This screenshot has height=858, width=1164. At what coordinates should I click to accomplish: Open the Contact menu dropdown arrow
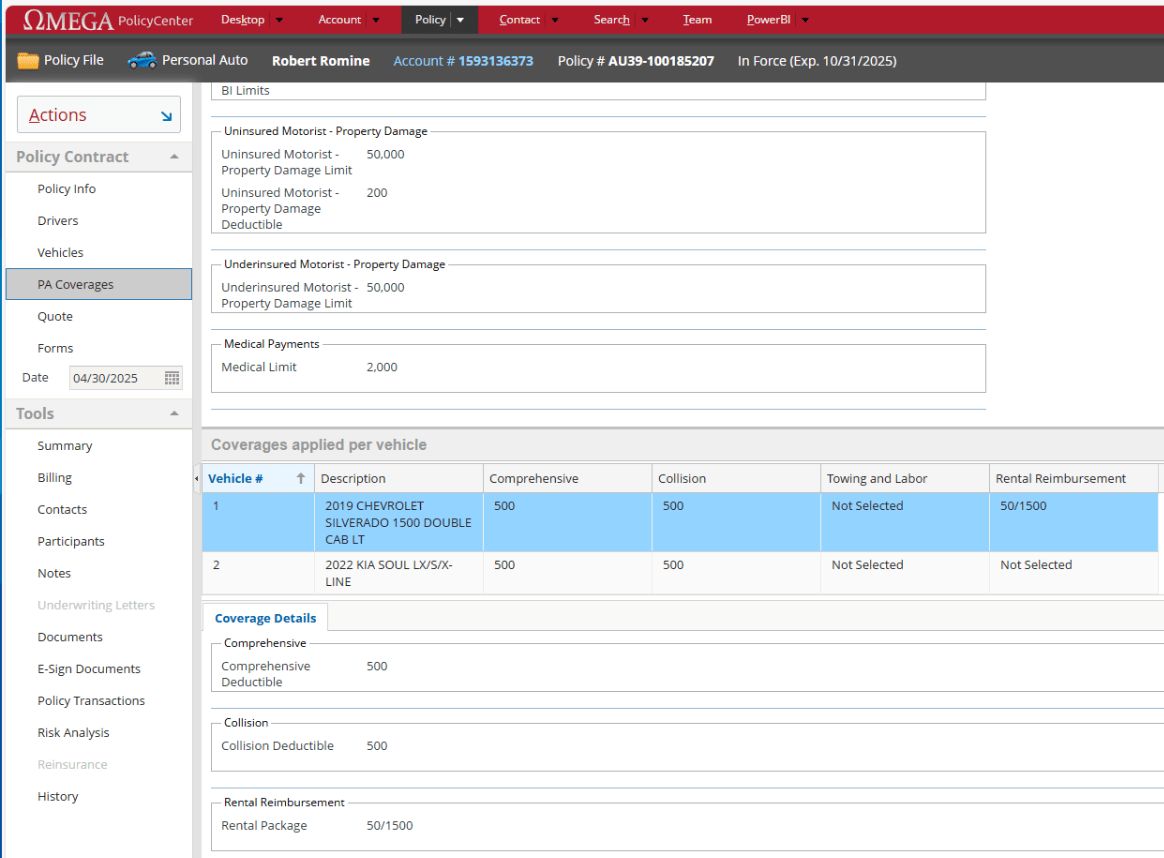click(555, 20)
